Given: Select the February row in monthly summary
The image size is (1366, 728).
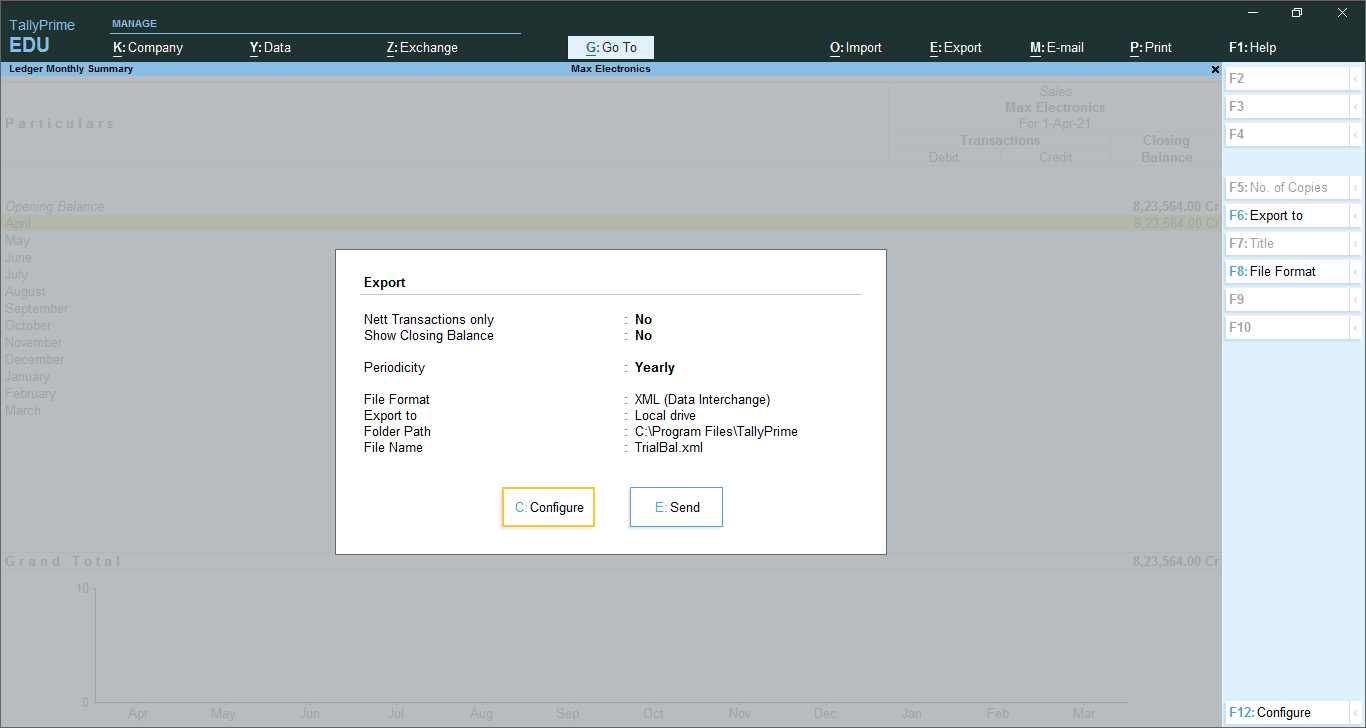Looking at the screenshot, I should click(x=611, y=394).
